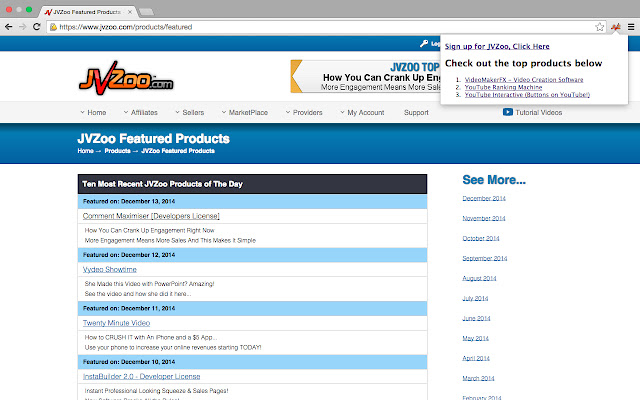View August 2014 archive
The image size is (640, 400).
(479, 278)
